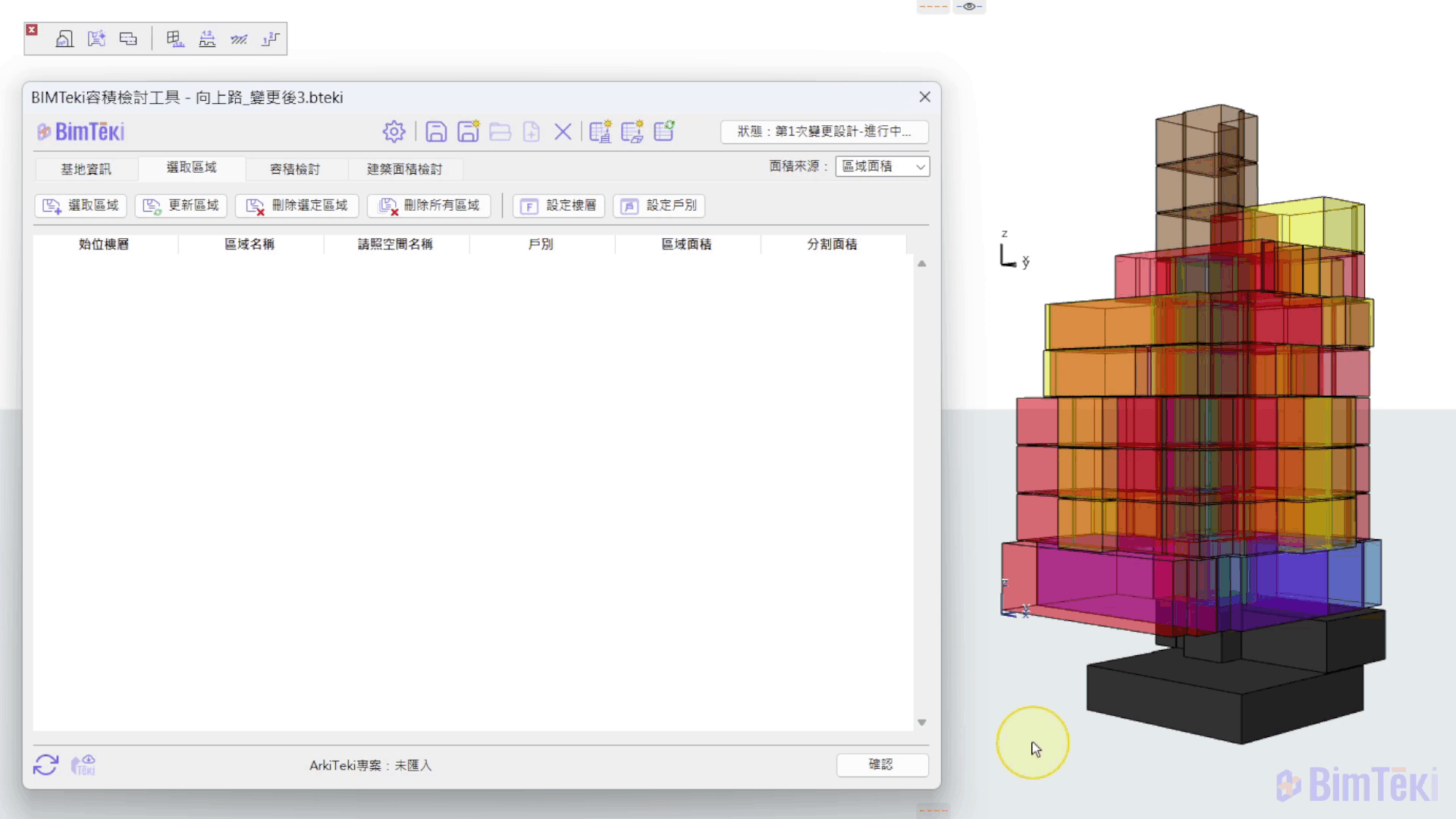Expand the 面積來源 dropdown
Viewport: 1456px width, 819px height.
click(882, 167)
